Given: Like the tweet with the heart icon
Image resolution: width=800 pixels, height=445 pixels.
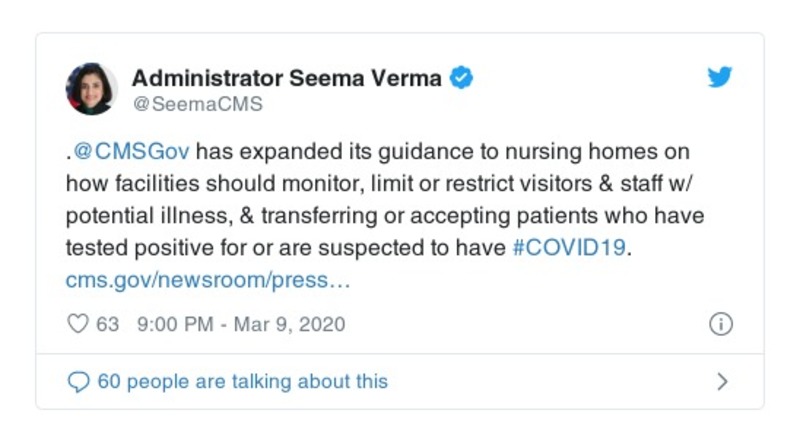Looking at the screenshot, I should pos(77,324).
